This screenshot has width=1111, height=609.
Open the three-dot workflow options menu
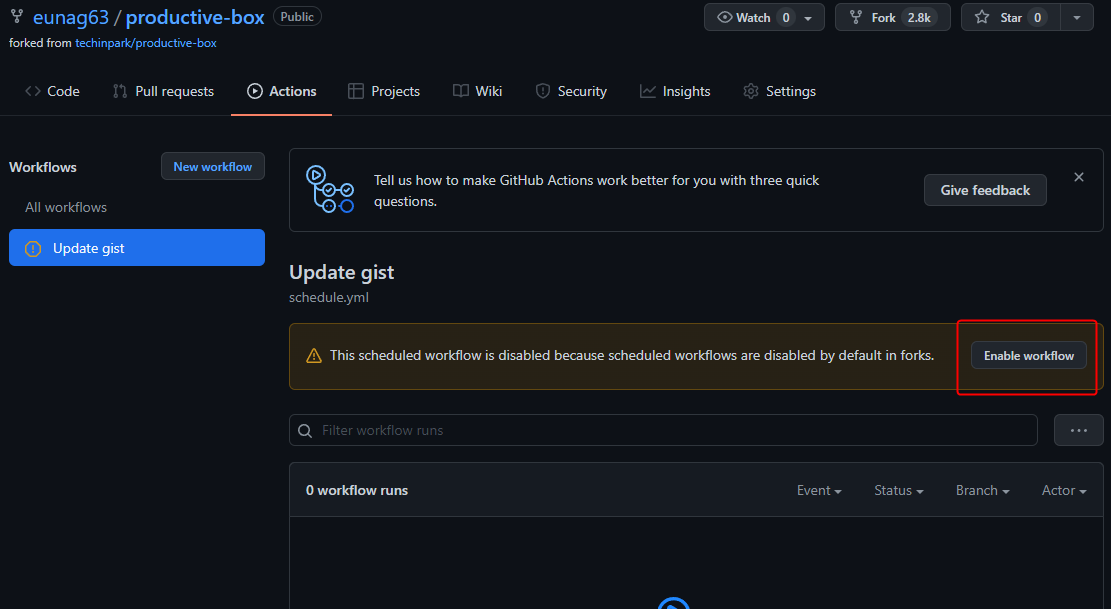coord(1078,431)
